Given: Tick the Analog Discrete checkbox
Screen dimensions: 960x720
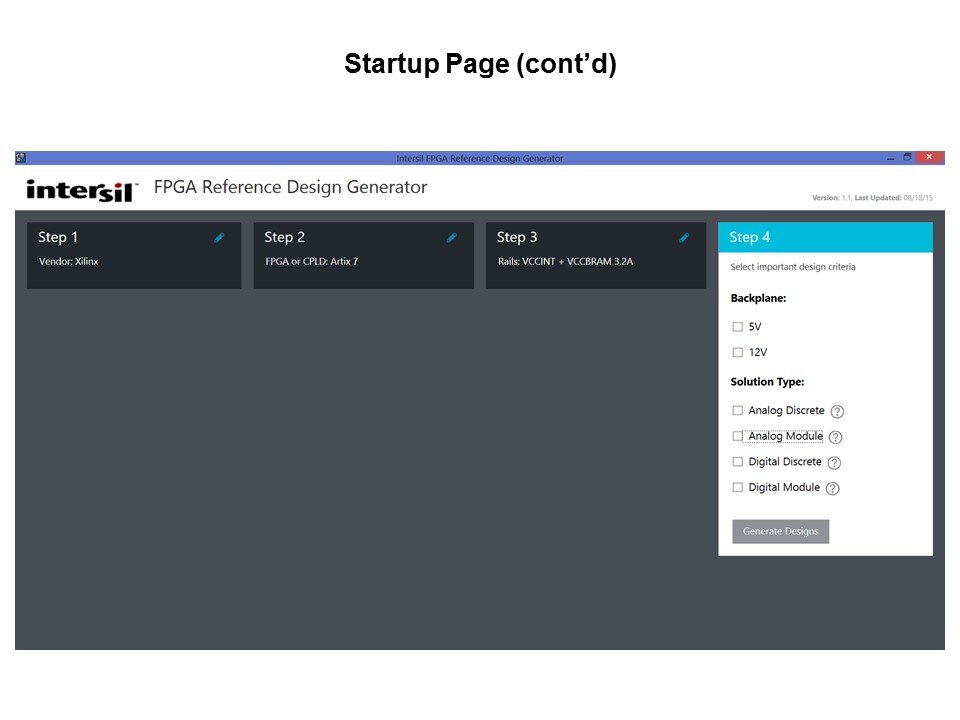Looking at the screenshot, I should (738, 411).
